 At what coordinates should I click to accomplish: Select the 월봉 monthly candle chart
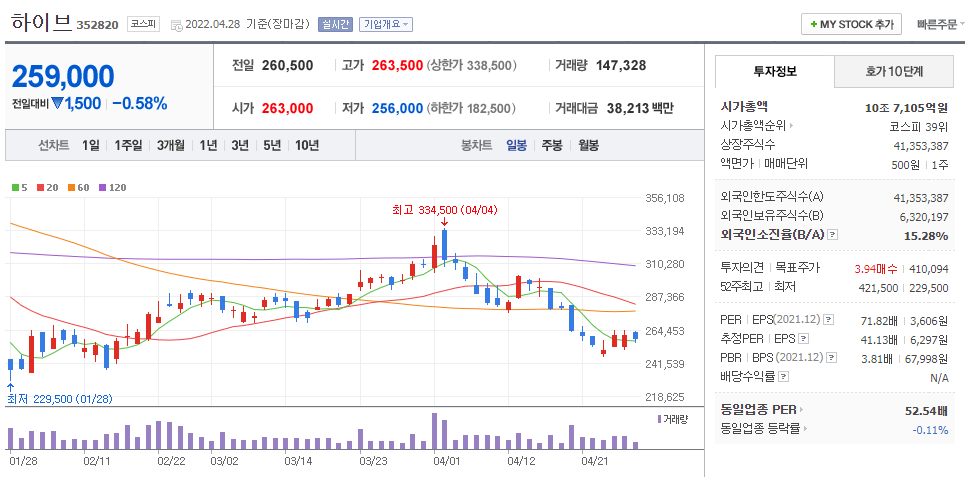point(589,146)
